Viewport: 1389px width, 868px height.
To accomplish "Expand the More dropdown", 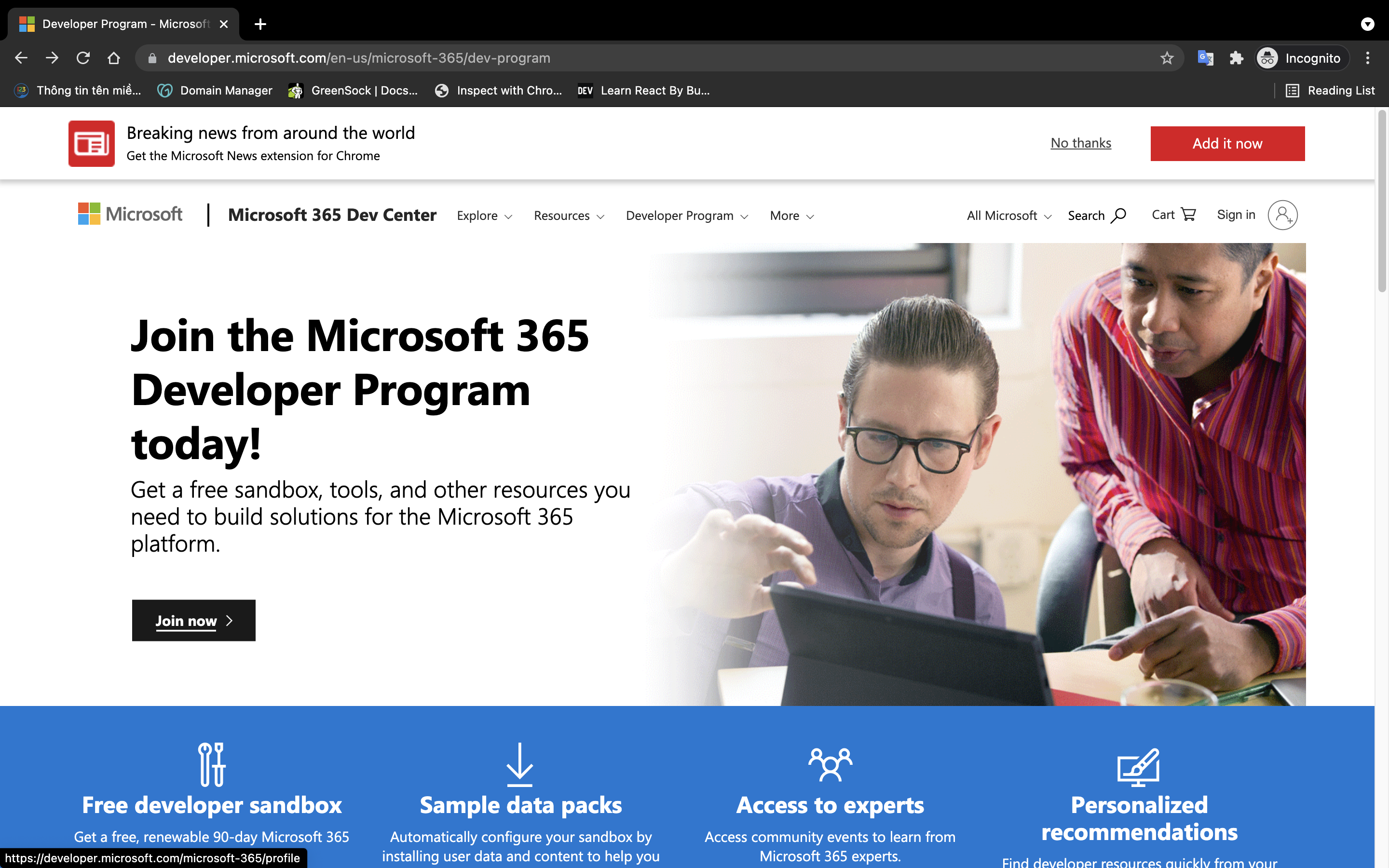I will 791,216.
